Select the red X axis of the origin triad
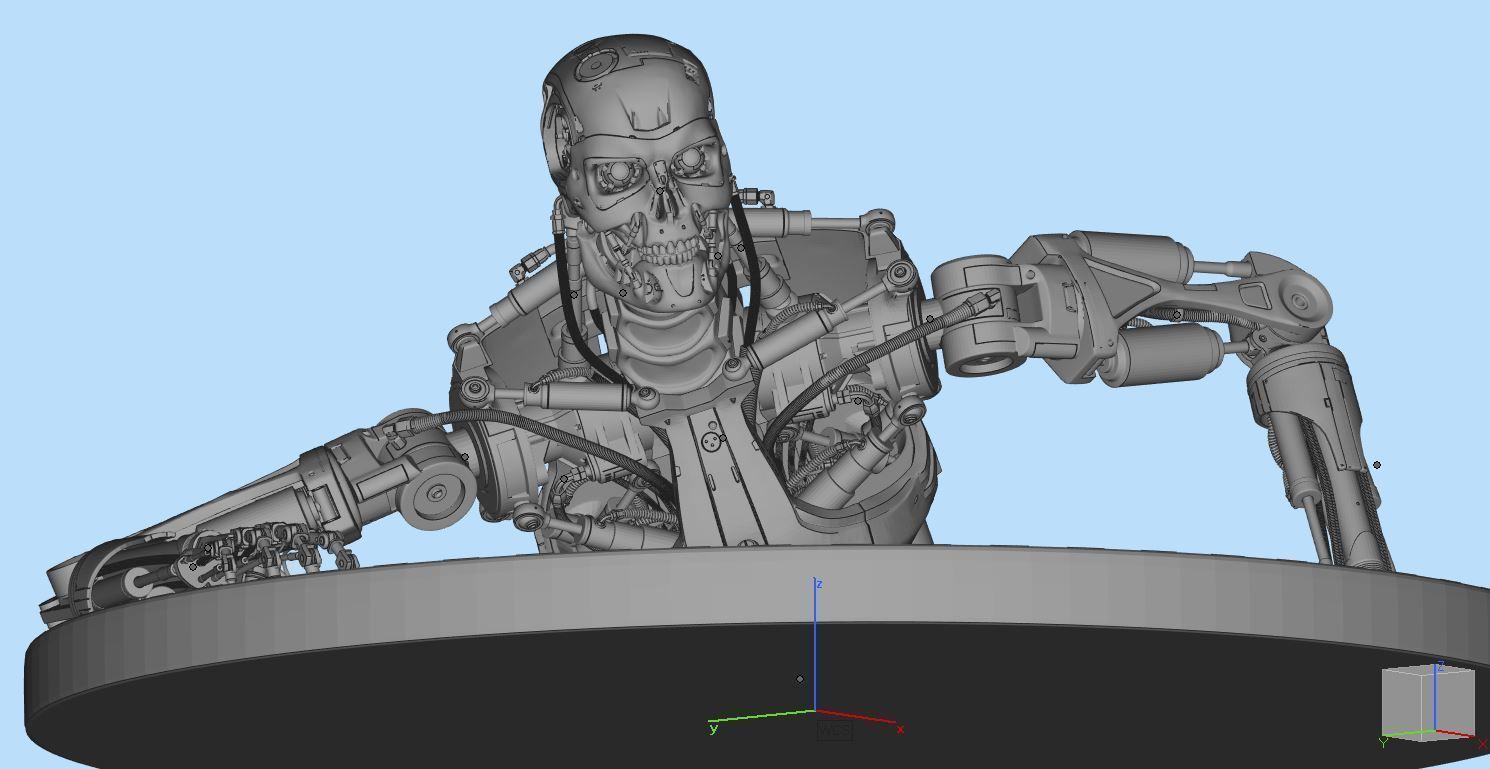Viewport: 1490px width, 769px height. (x=856, y=717)
